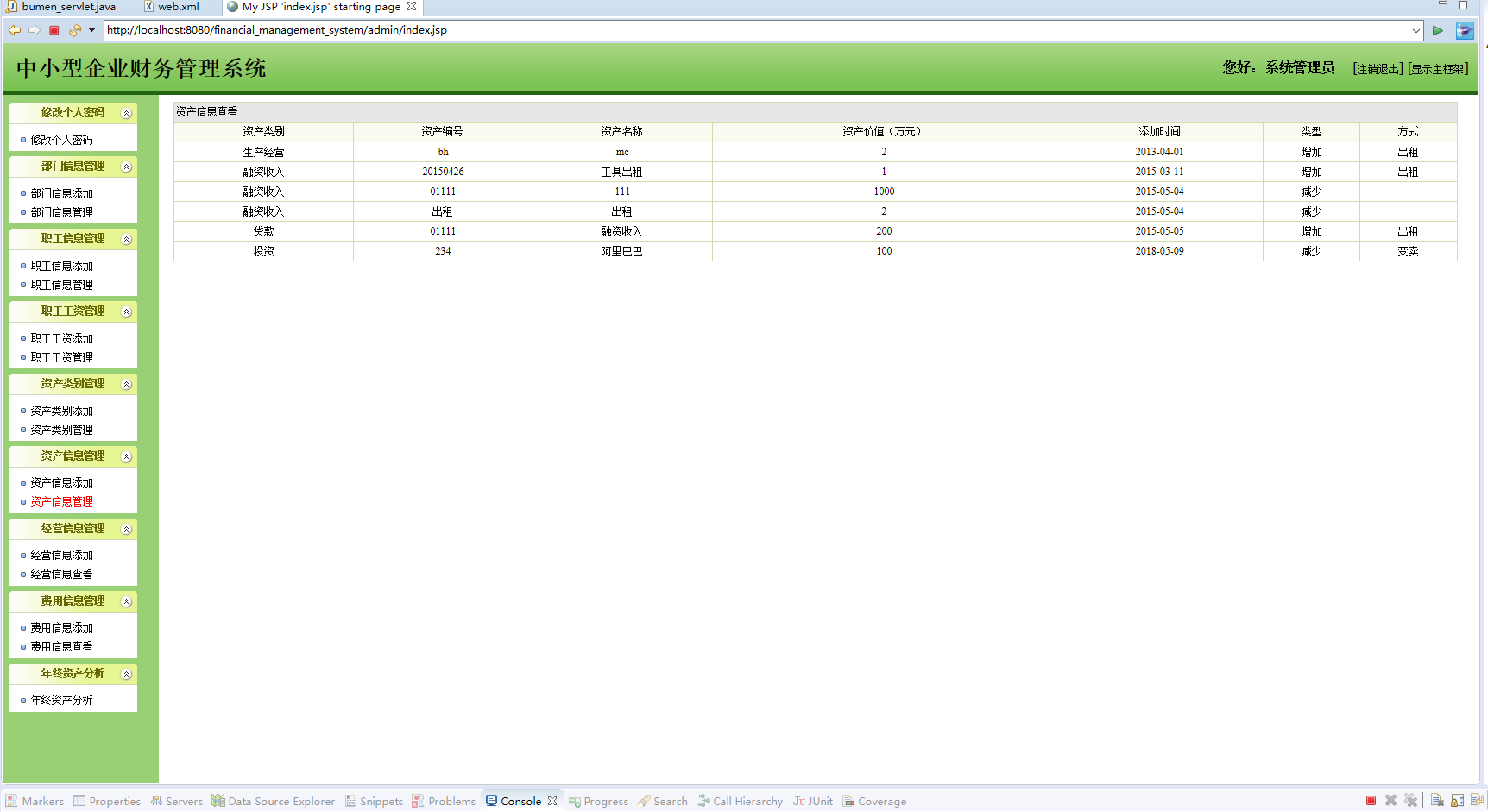Select the asset name cell 阿里巴巴
Image resolution: width=1488 pixels, height=812 pixels.
tap(622, 251)
